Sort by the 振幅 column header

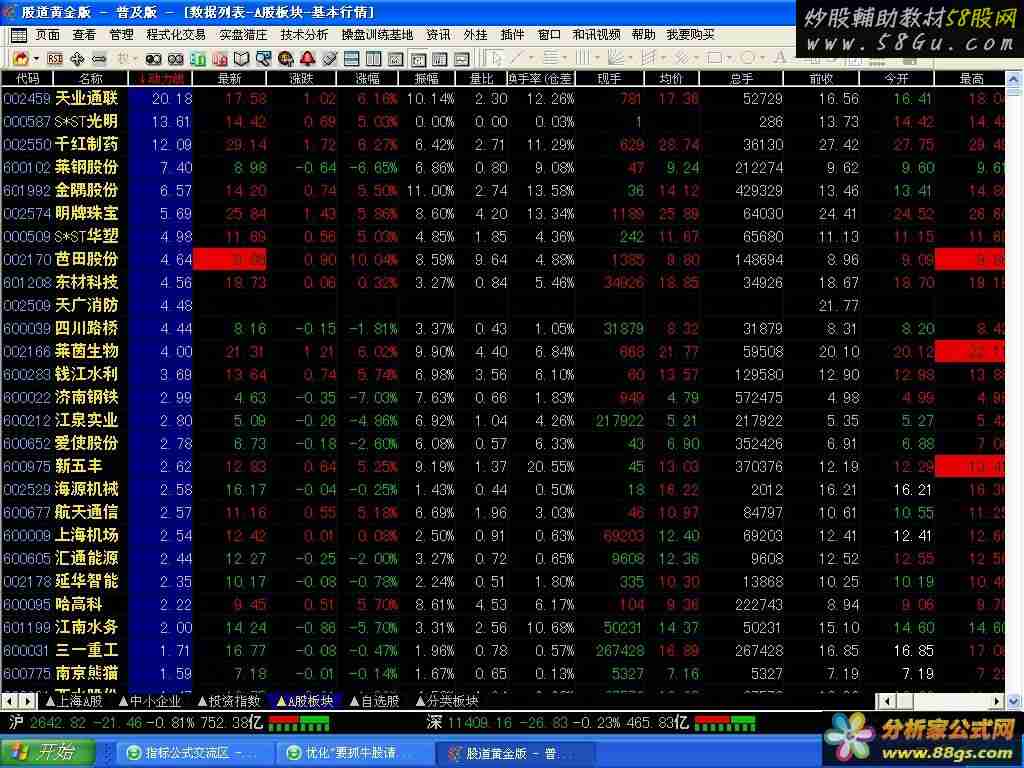(427, 78)
